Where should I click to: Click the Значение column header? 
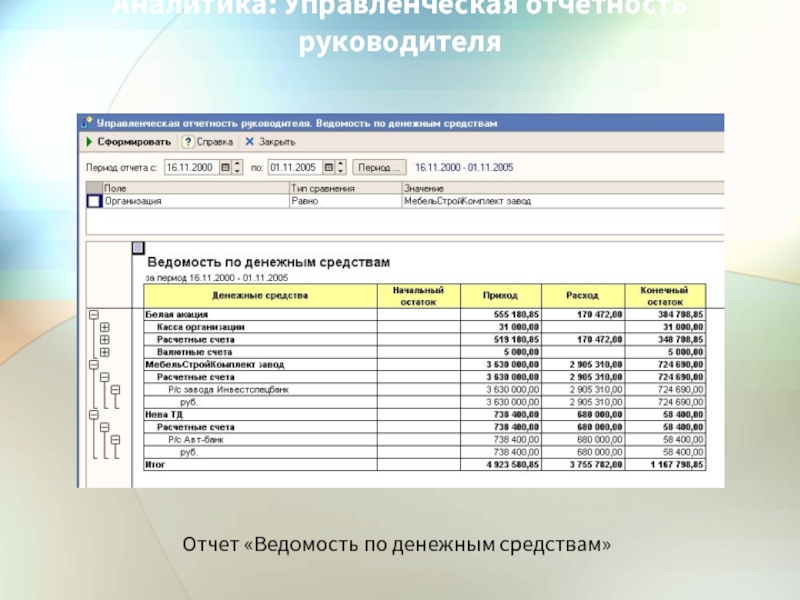click(563, 188)
